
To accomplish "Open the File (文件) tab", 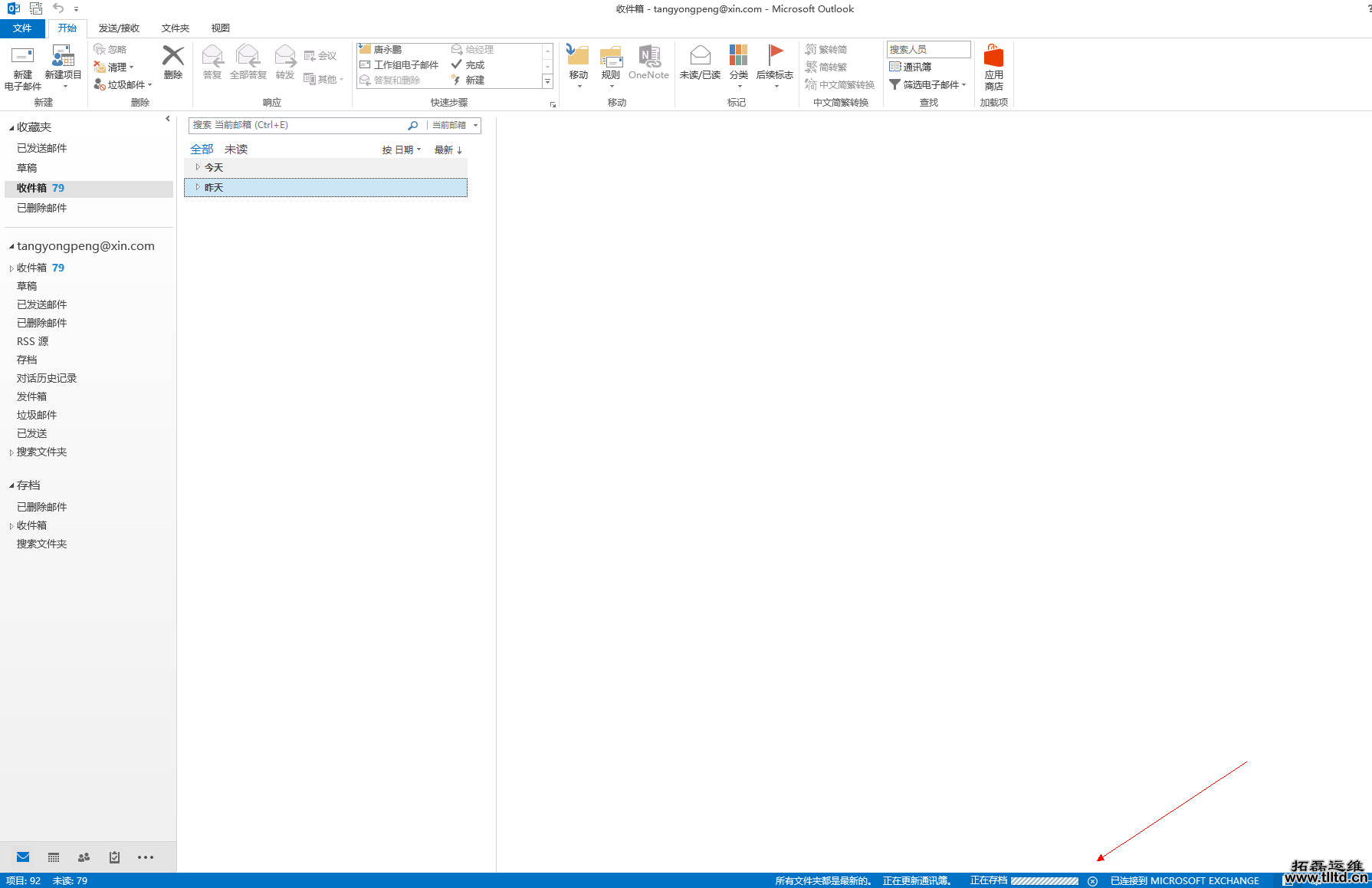I will click(x=22, y=28).
